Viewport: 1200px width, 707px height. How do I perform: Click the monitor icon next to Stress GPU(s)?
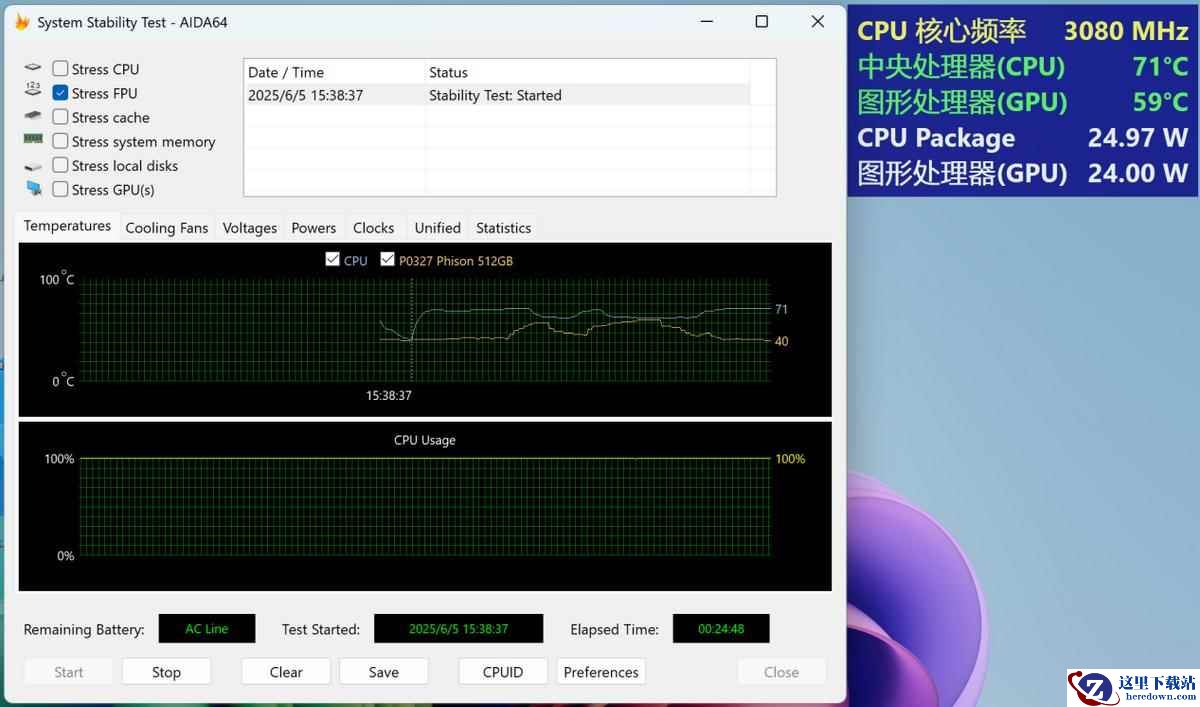[x=33, y=189]
